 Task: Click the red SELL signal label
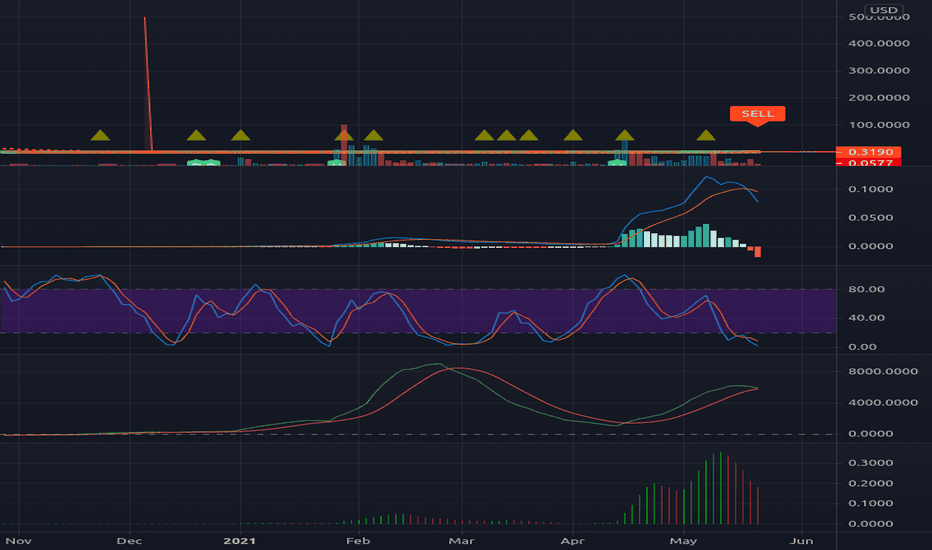[757, 115]
